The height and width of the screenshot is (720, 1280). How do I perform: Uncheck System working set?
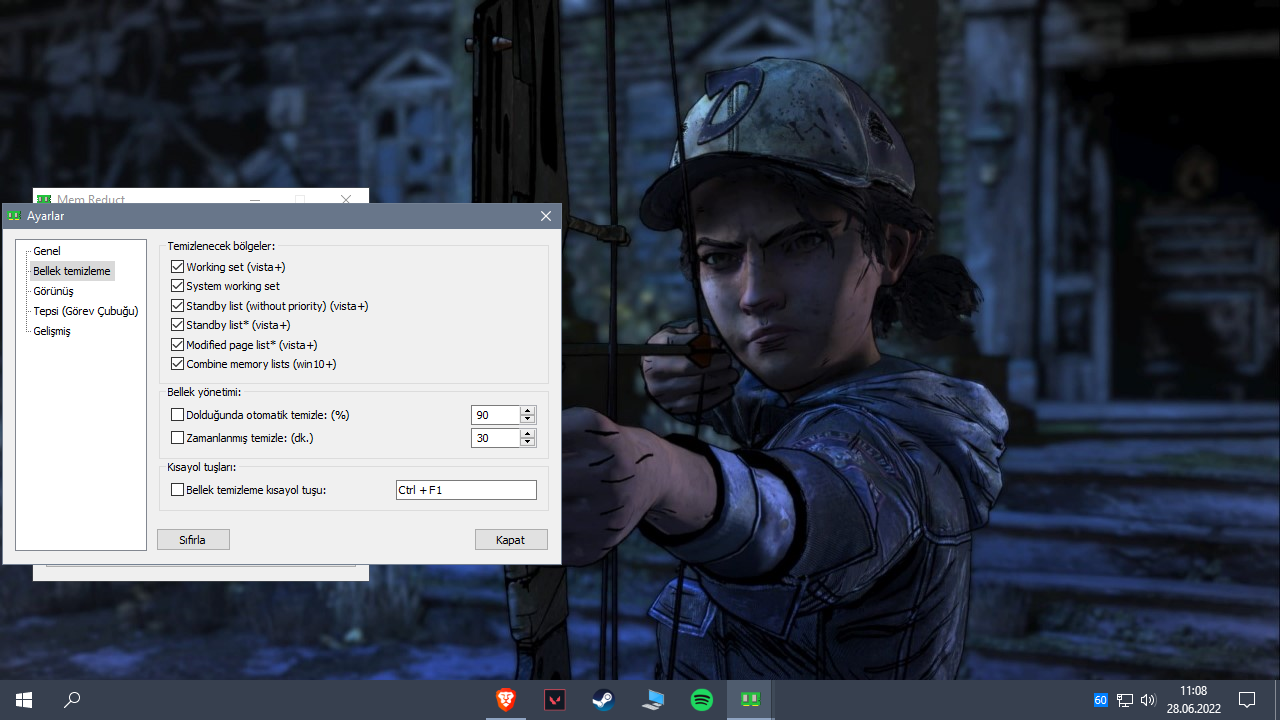click(178, 286)
